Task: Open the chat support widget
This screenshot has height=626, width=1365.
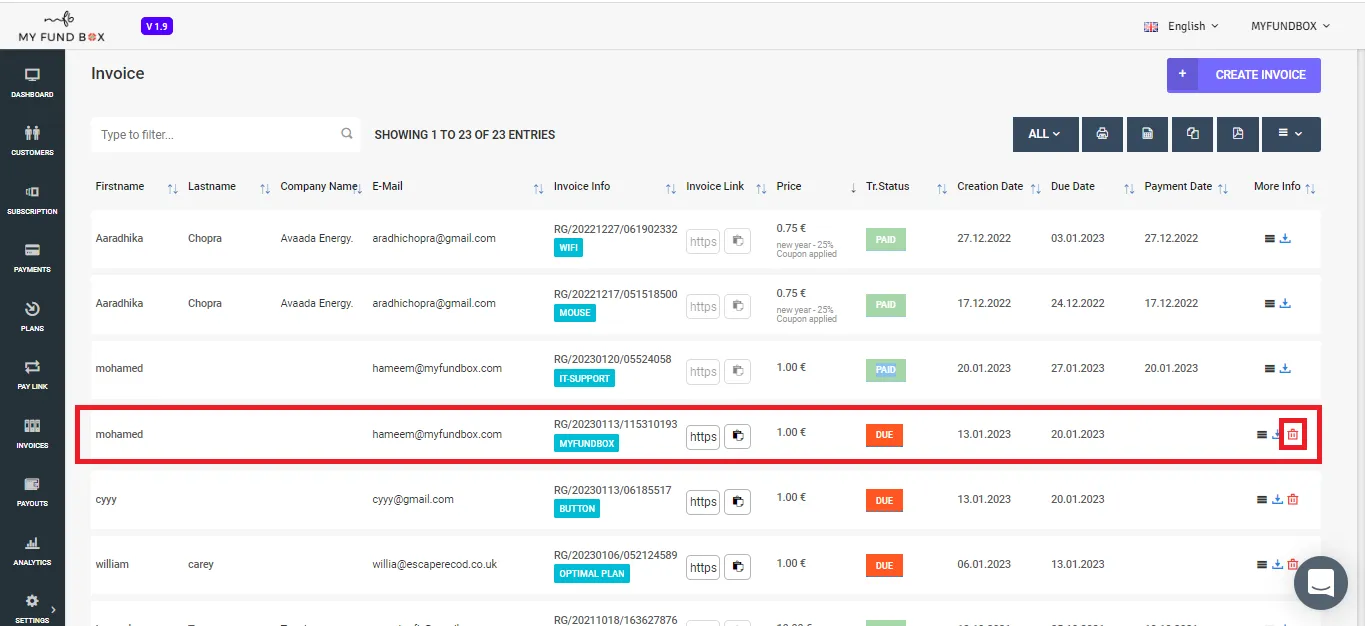Action: (1321, 583)
